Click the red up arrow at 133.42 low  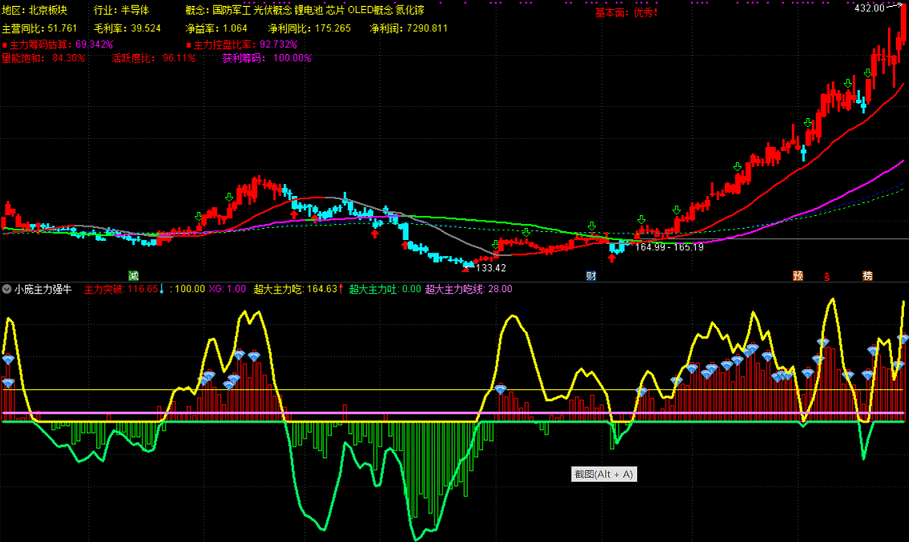[x=466, y=267]
